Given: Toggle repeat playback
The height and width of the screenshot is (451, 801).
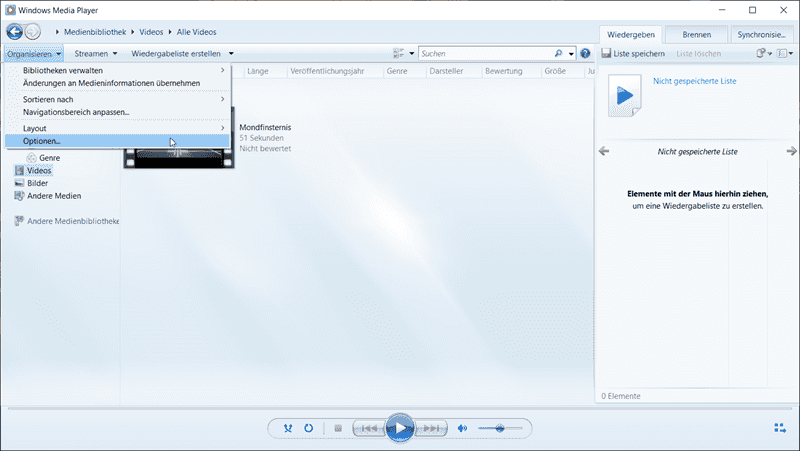Looking at the screenshot, I should [309, 428].
